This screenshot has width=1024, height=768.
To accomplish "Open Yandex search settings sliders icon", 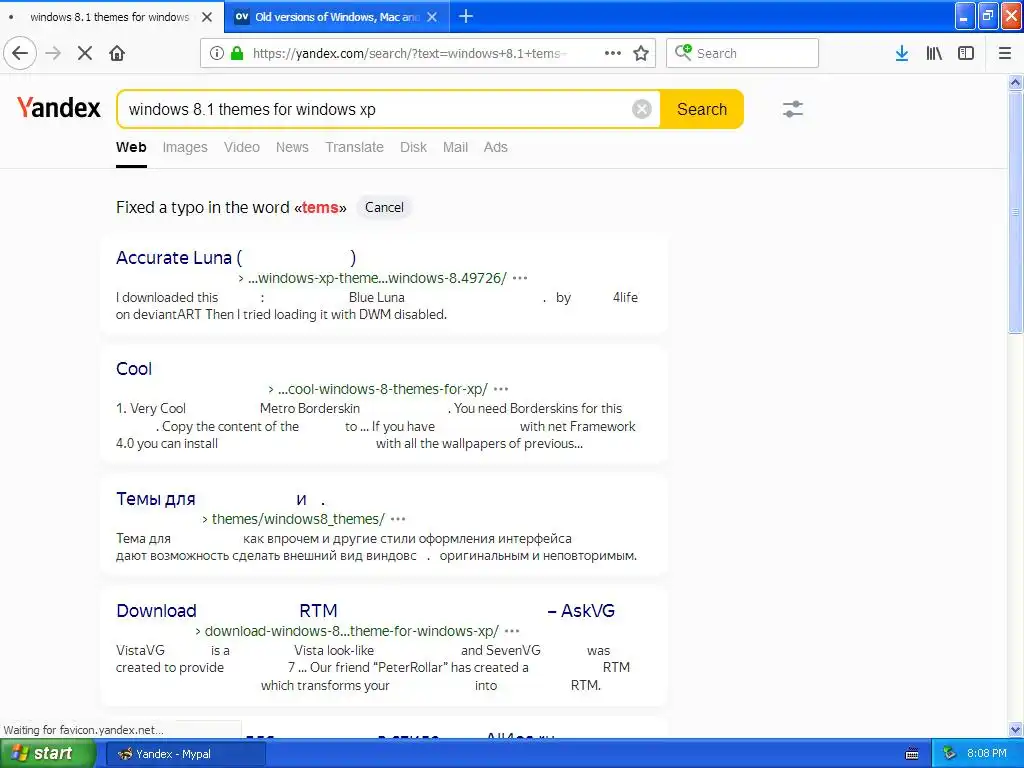I will 793,109.
